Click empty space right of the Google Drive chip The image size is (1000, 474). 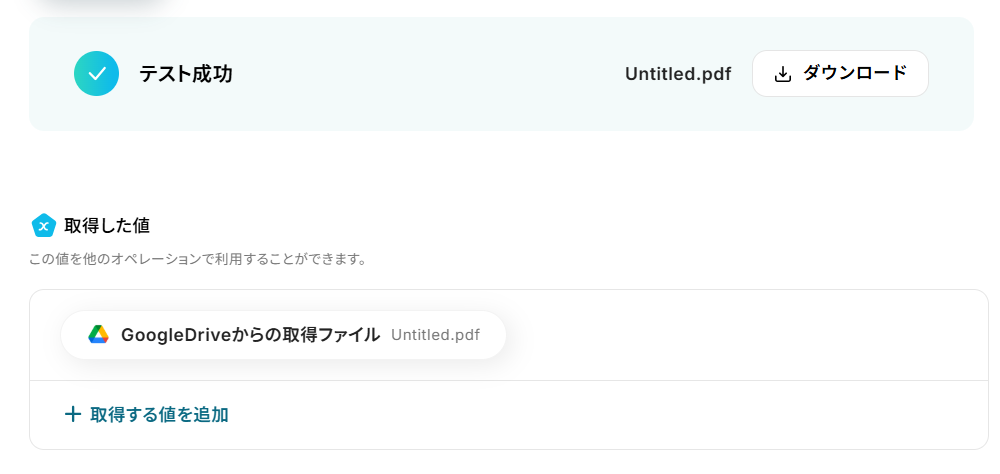[x=740, y=335]
